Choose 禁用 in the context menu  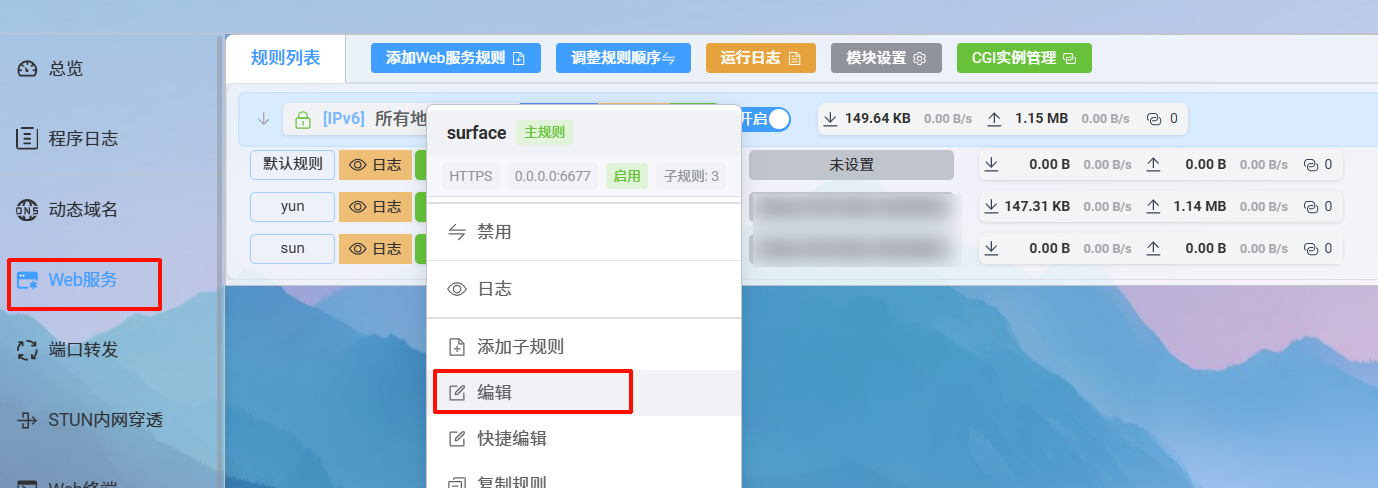click(x=584, y=232)
